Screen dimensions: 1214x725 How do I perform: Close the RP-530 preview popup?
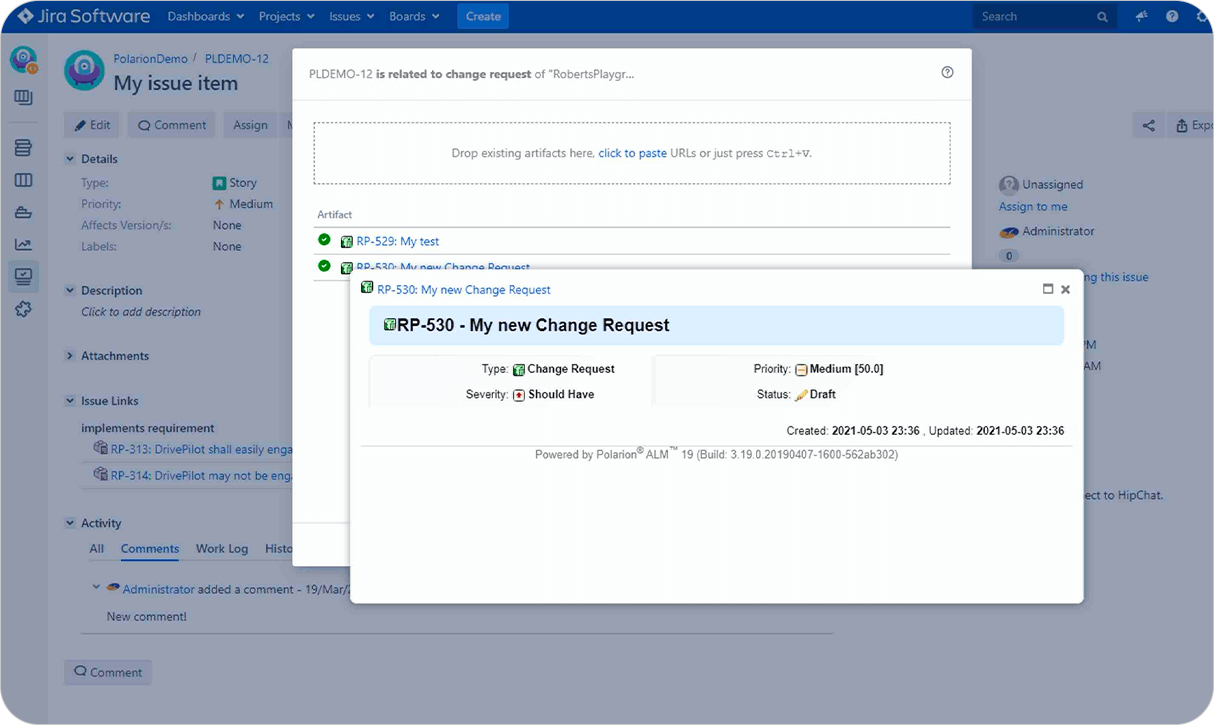1065,289
